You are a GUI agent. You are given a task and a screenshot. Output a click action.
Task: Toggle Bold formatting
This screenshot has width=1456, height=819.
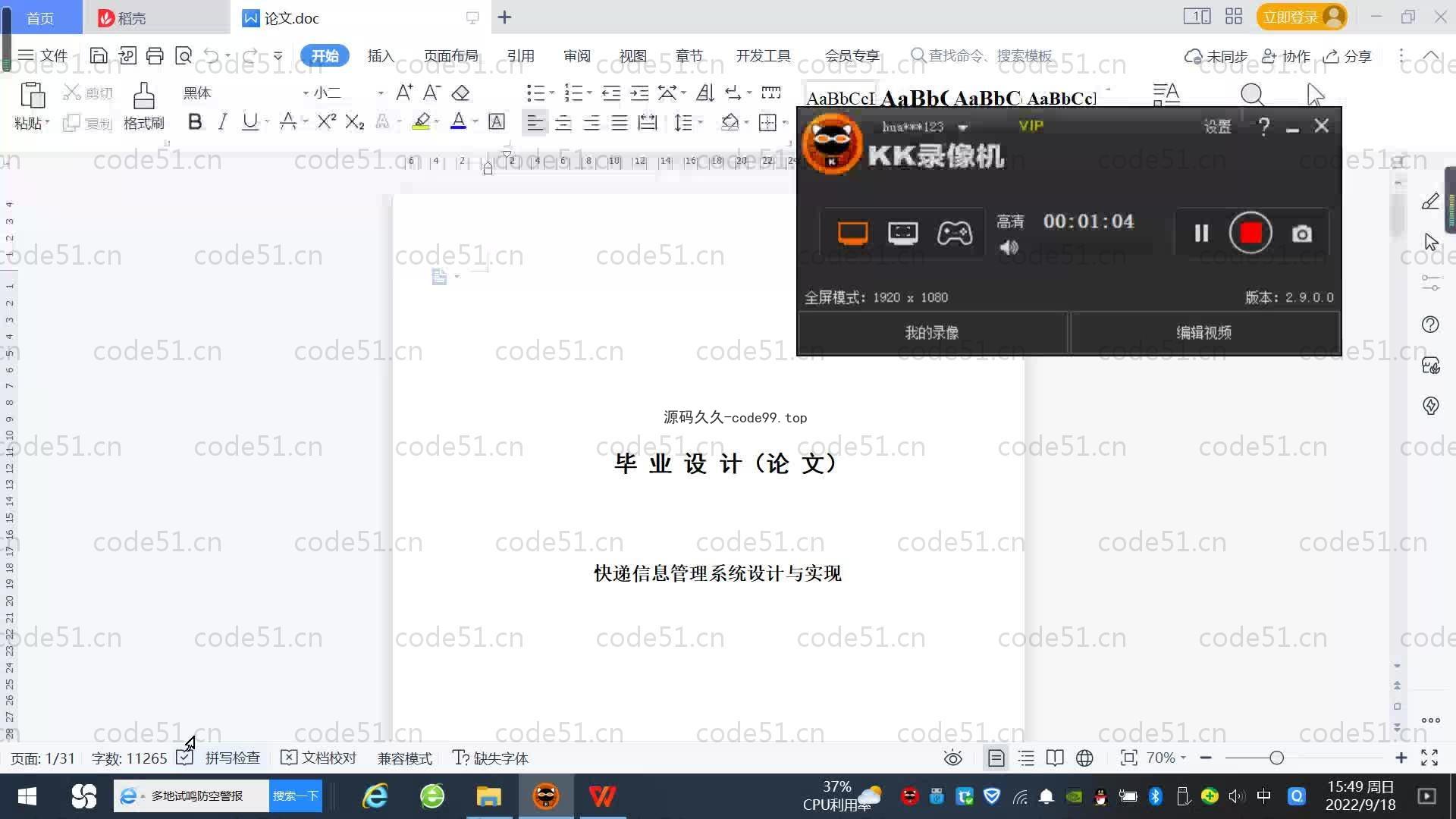pyautogui.click(x=195, y=121)
